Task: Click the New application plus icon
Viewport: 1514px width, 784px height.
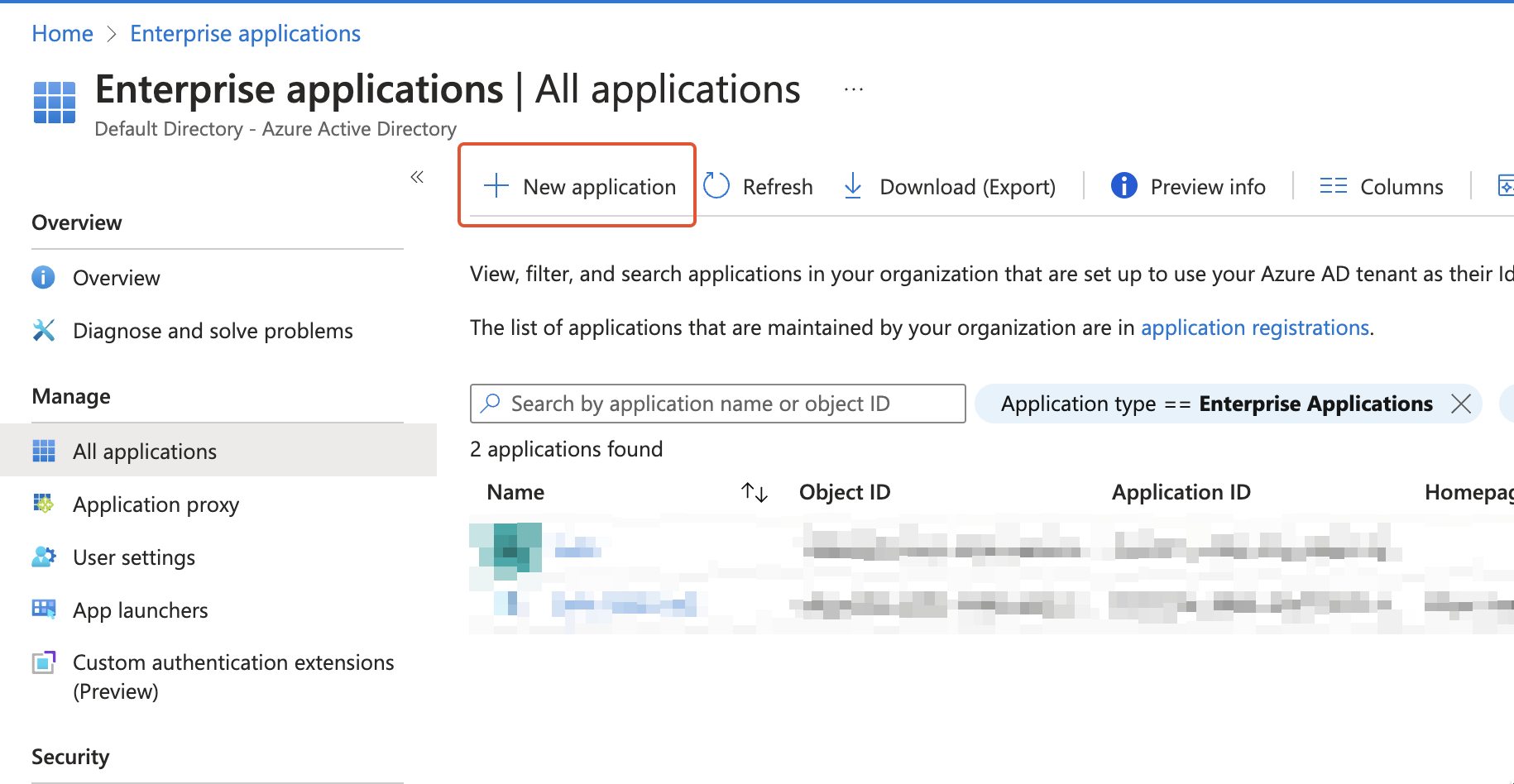Action: pyautogui.click(x=496, y=185)
